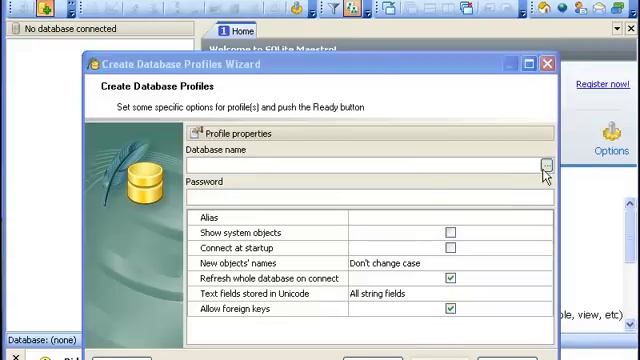This screenshot has height=360, width=640.
Task: Click the large Options icon on the Home page
Action: tap(611, 132)
